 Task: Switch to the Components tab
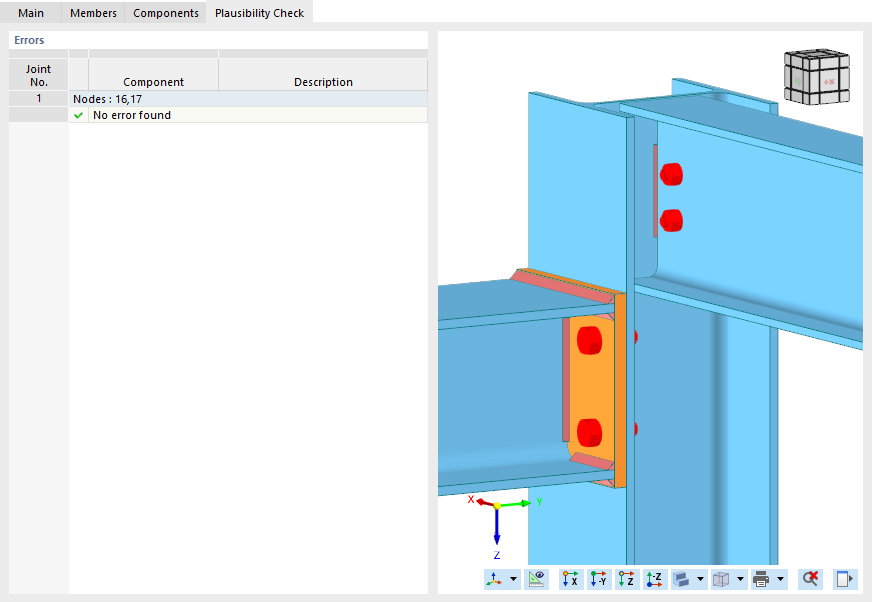click(x=165, y=13)
